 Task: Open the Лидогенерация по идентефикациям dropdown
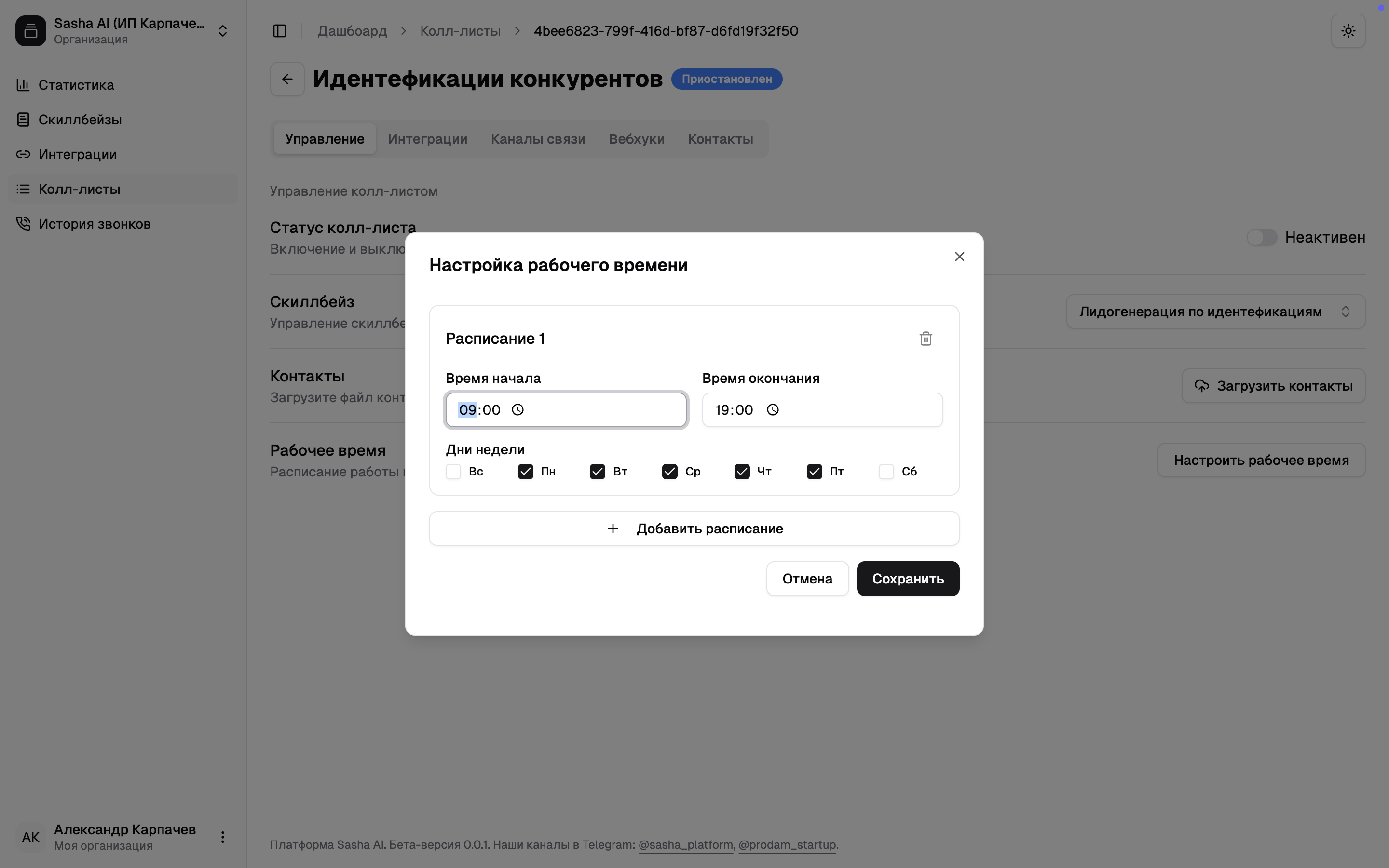pos(1215,312)
